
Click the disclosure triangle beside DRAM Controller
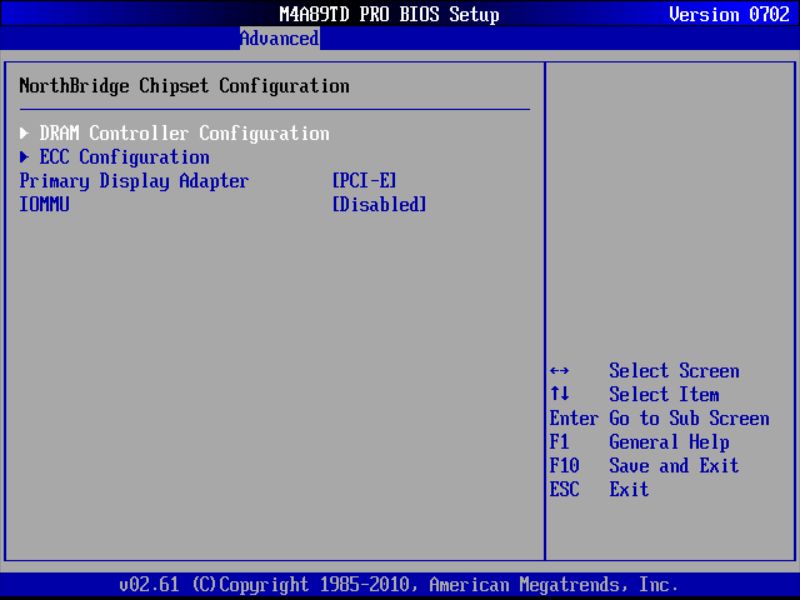[x=24, y=132]
